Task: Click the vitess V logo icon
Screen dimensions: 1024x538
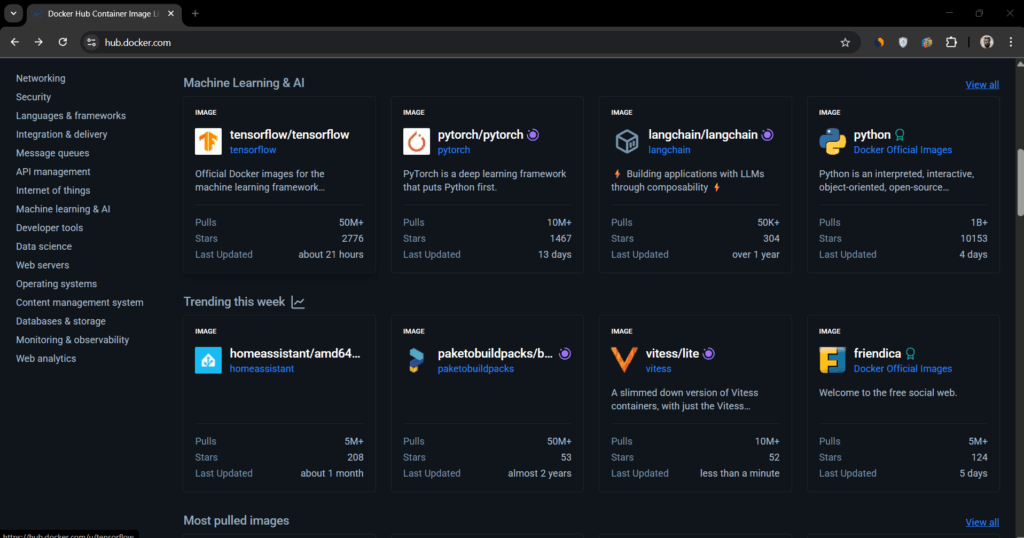Action: [x=624, y=360]
